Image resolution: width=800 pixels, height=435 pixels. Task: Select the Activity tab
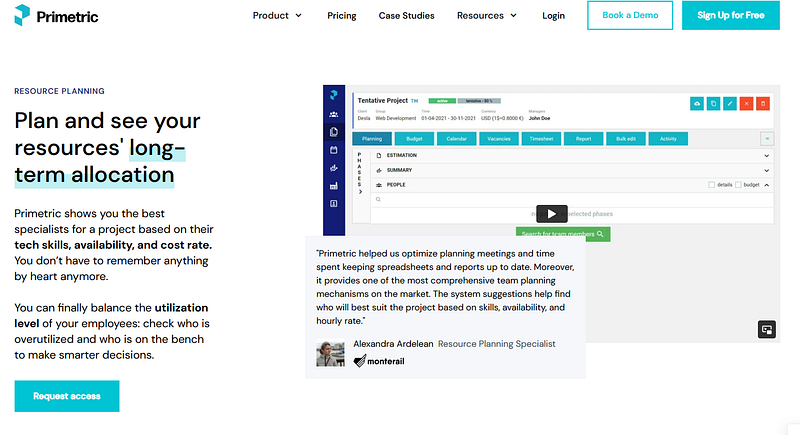coord(668,139)
